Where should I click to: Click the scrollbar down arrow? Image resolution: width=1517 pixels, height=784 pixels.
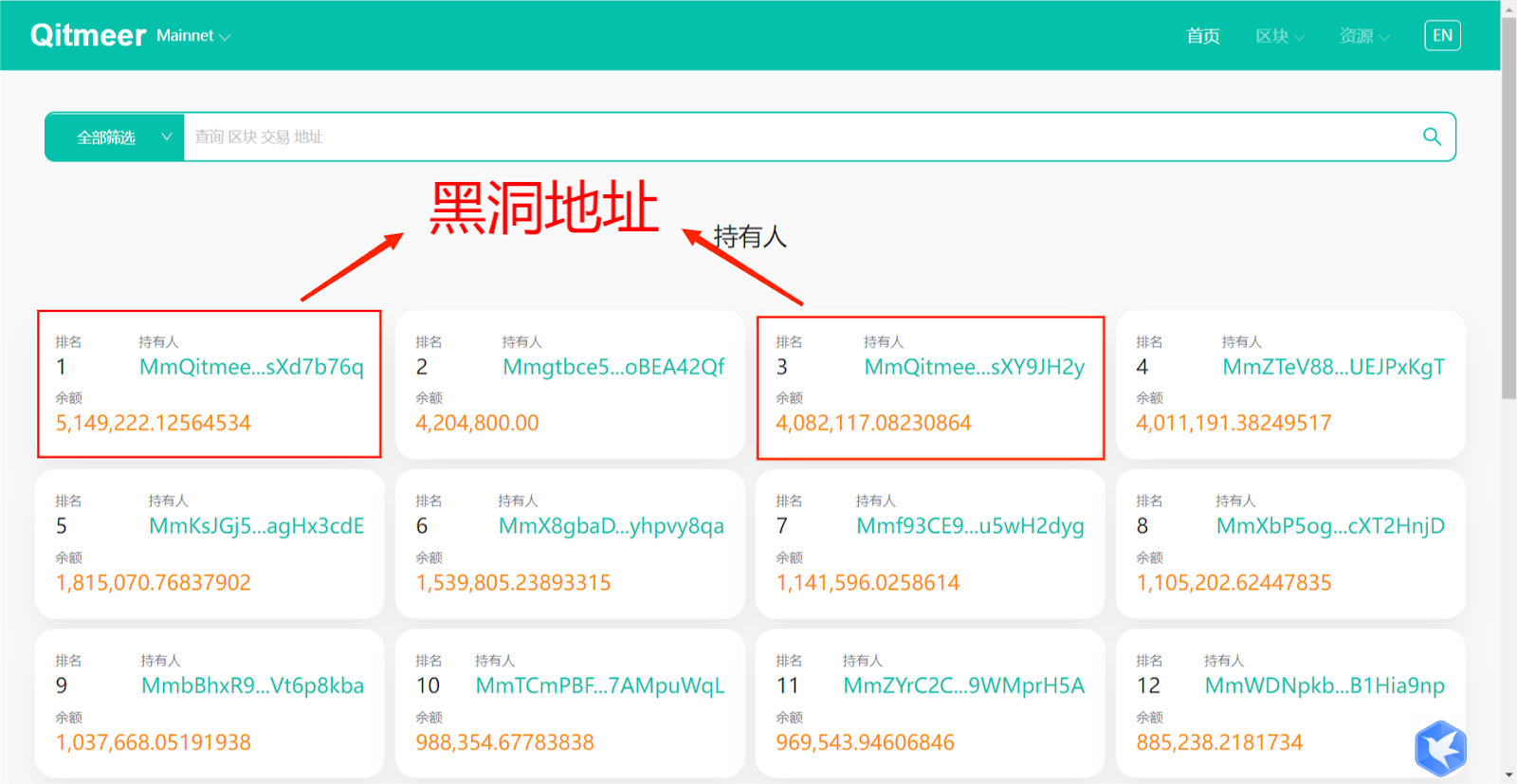point(1508,776)
